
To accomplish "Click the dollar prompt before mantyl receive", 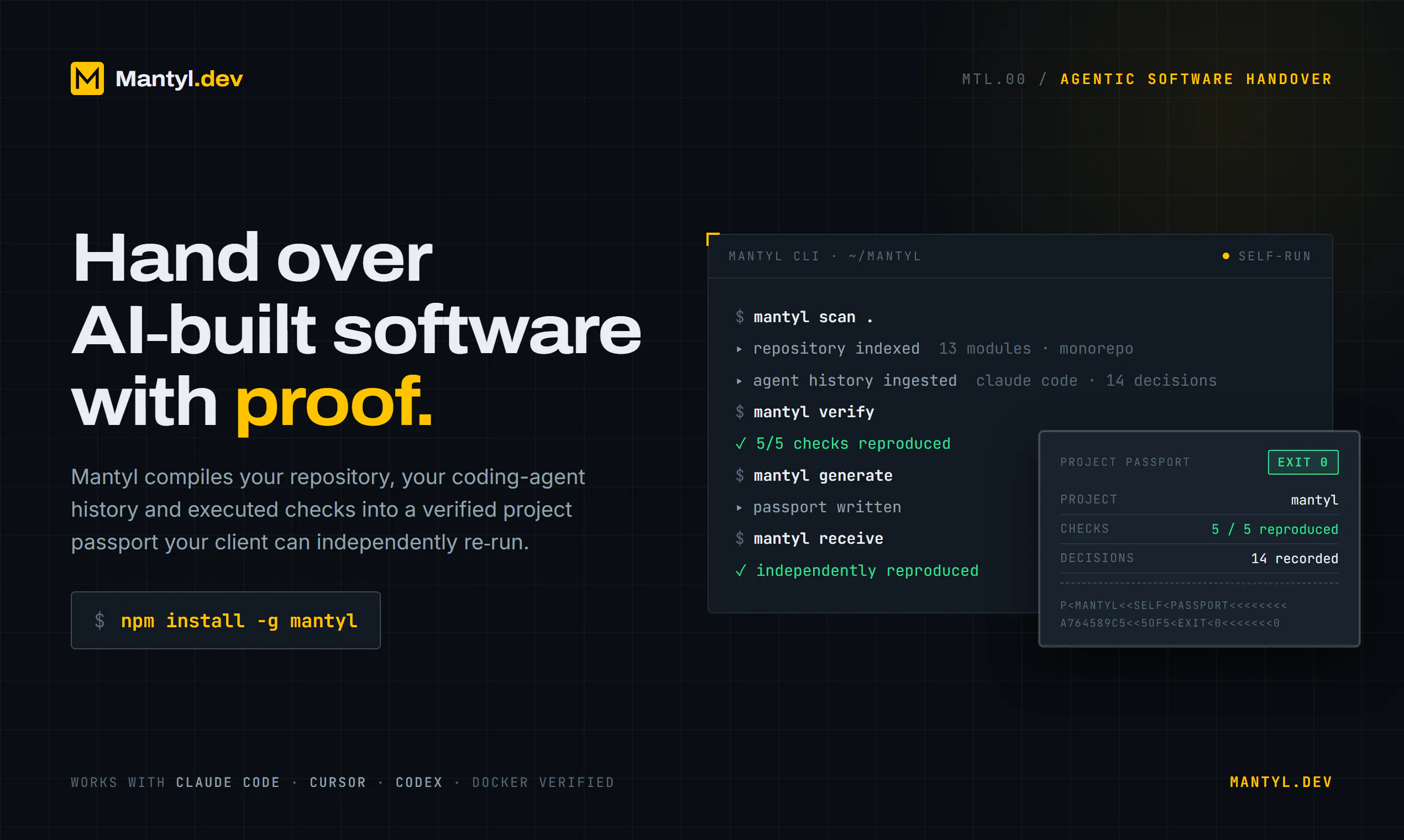I will point(740,539).
